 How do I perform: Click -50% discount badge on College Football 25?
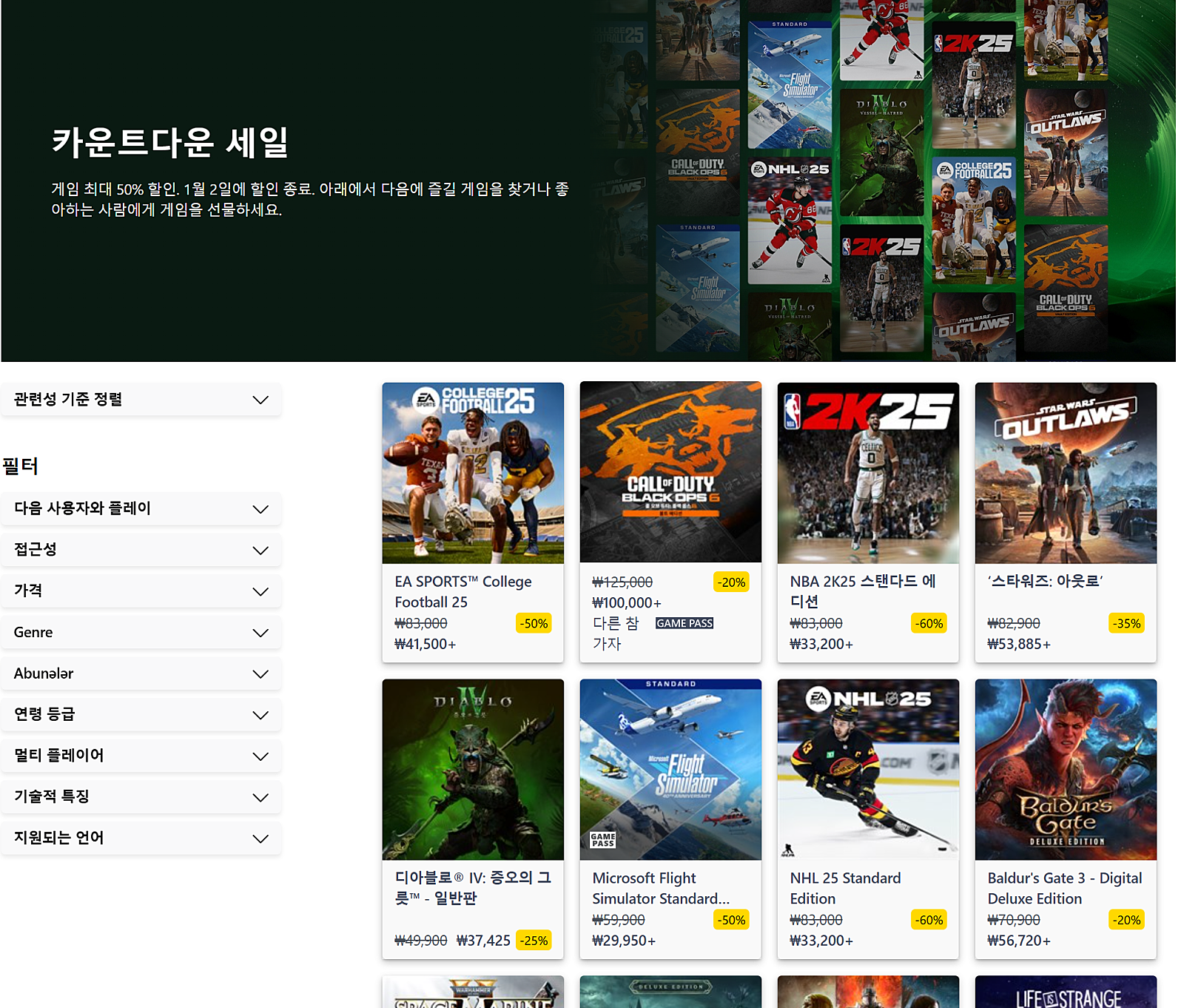[534, 623]
